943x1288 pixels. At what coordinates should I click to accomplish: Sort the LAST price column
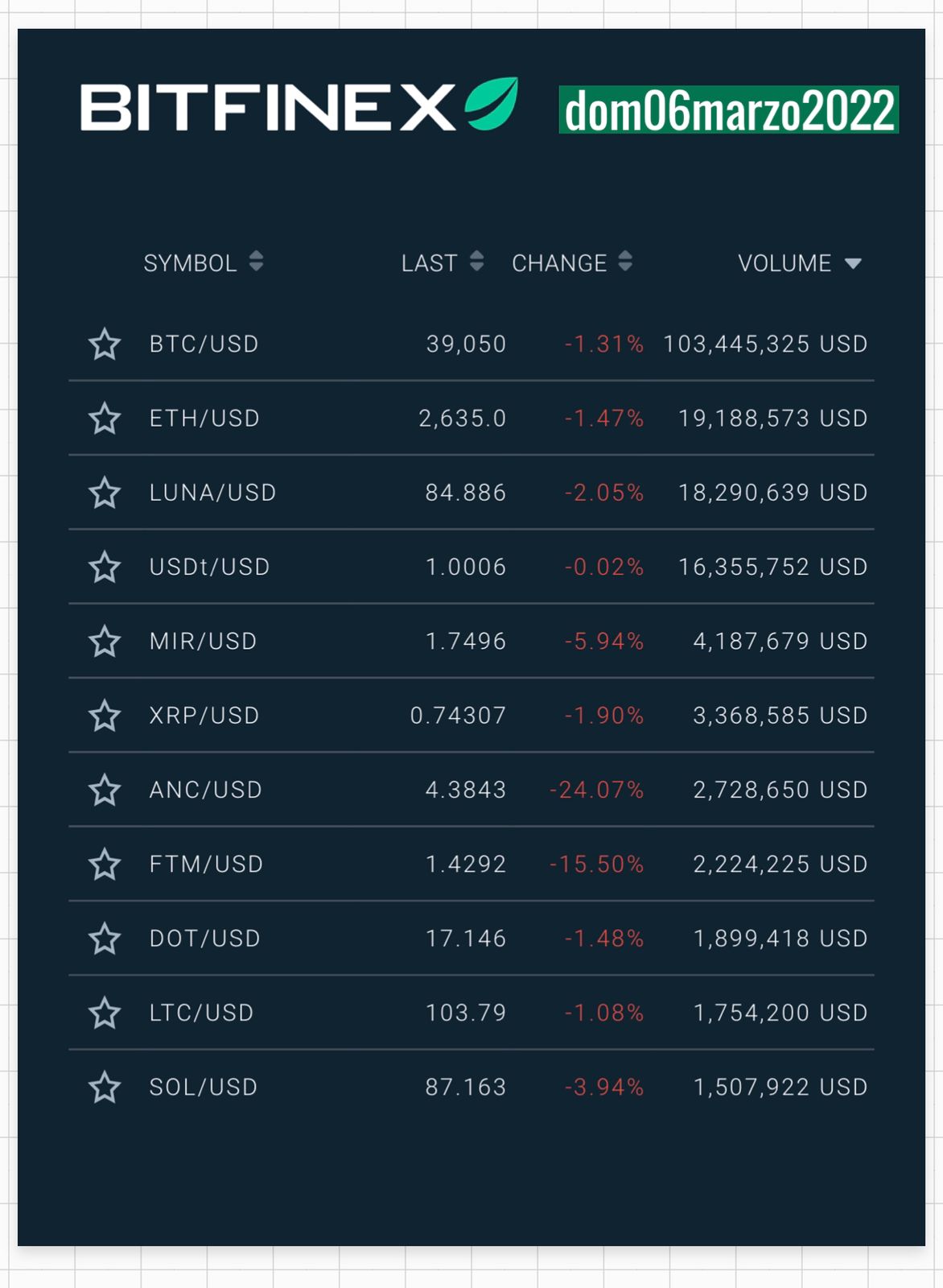point(476,262)
